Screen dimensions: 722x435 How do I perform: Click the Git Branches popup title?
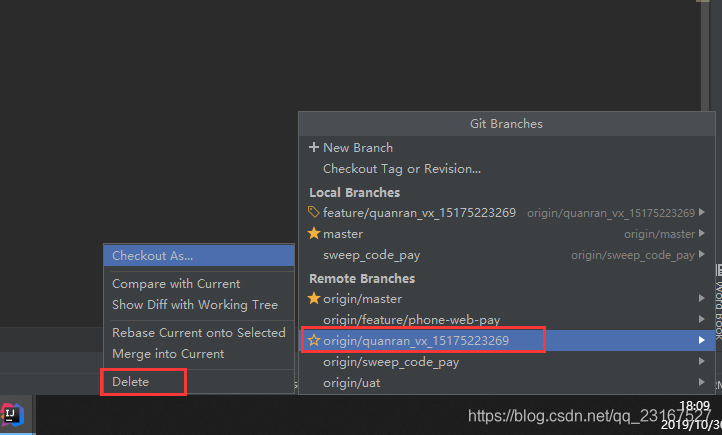pos(506,124)
